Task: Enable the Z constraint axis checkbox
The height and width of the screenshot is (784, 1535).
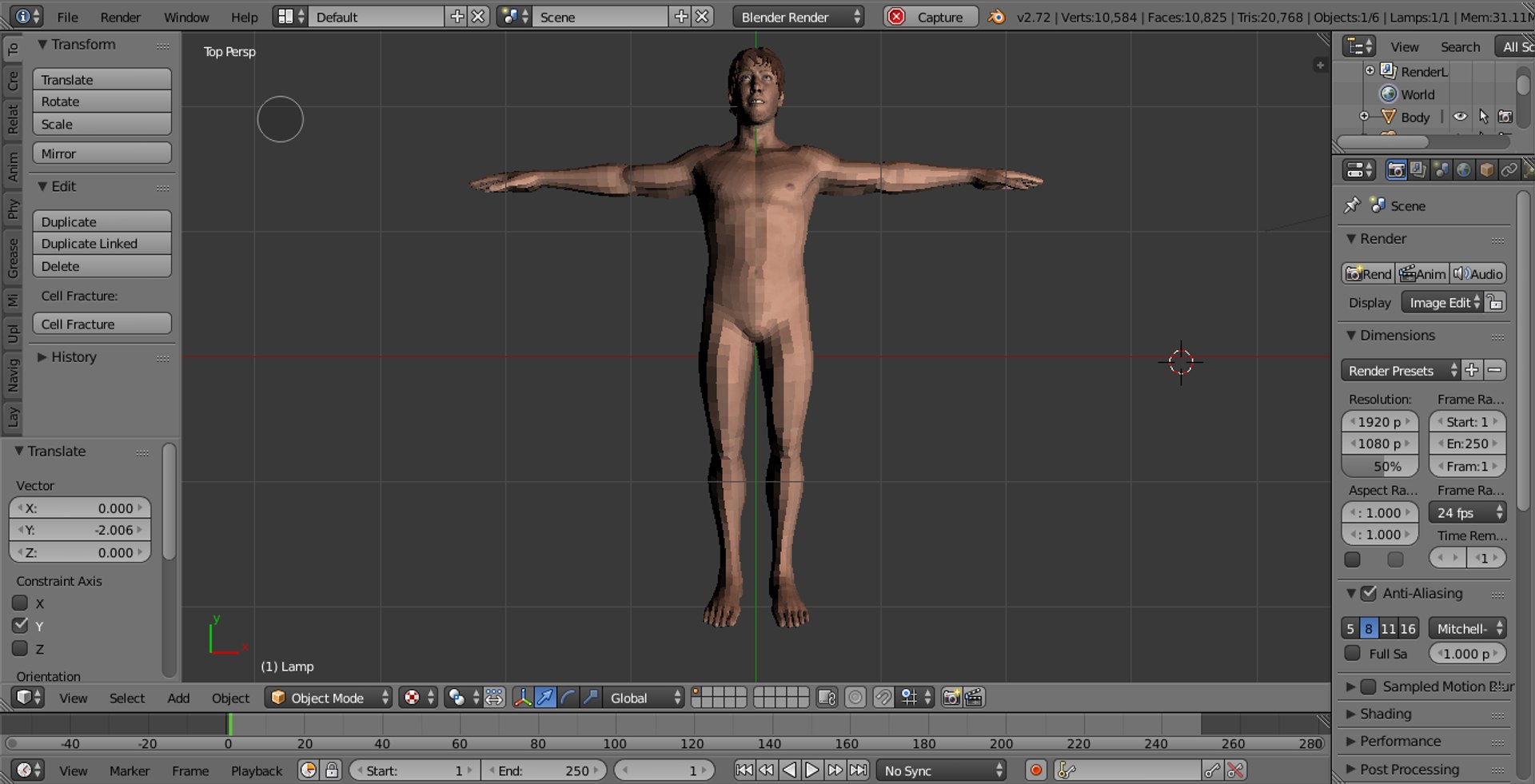Action: (21, 648)
